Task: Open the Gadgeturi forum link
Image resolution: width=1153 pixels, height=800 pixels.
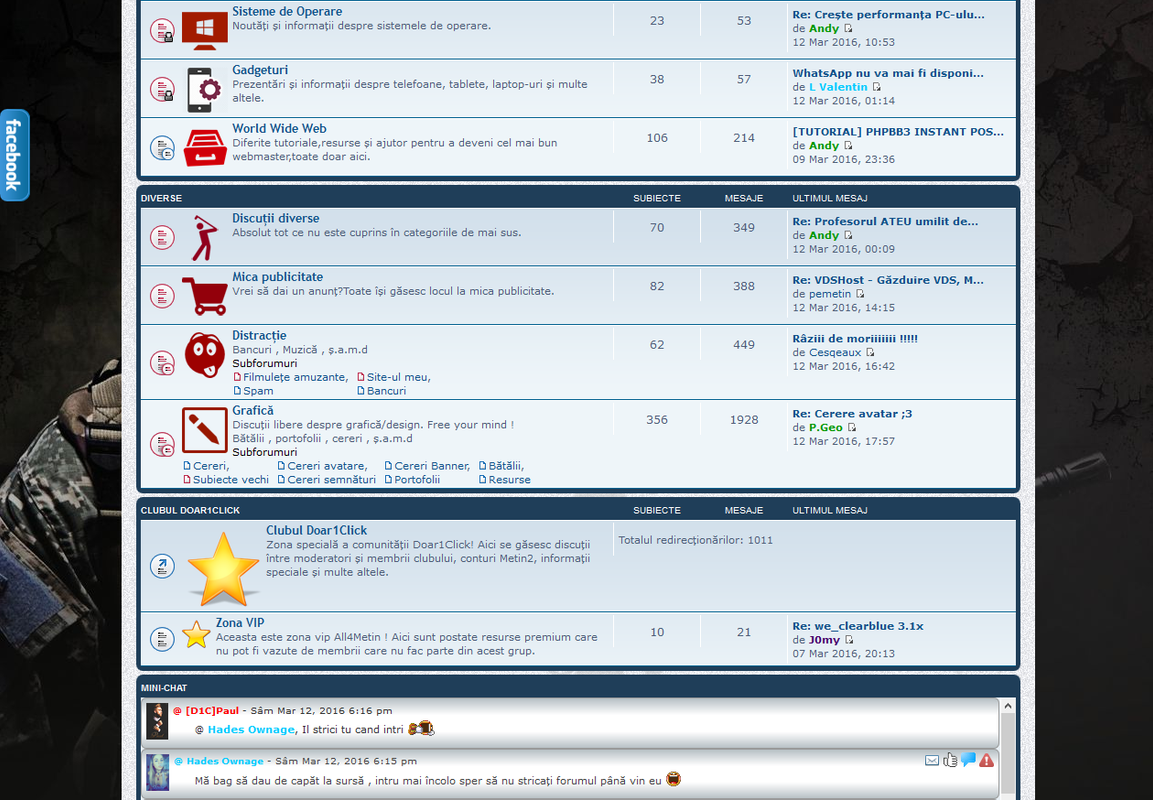Action: point(260,70)
